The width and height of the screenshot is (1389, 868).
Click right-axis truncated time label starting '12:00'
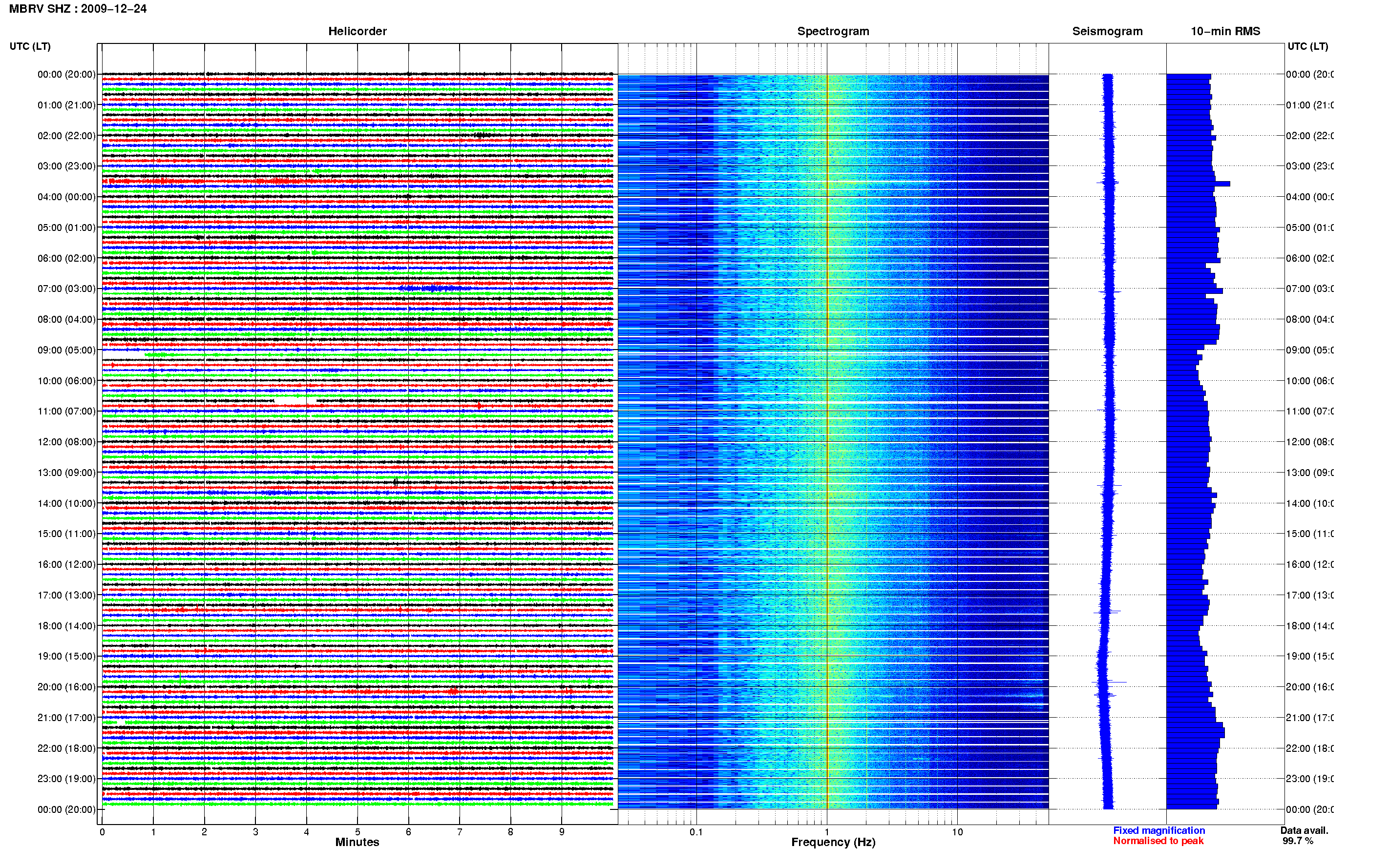[x=1310, y=442]
